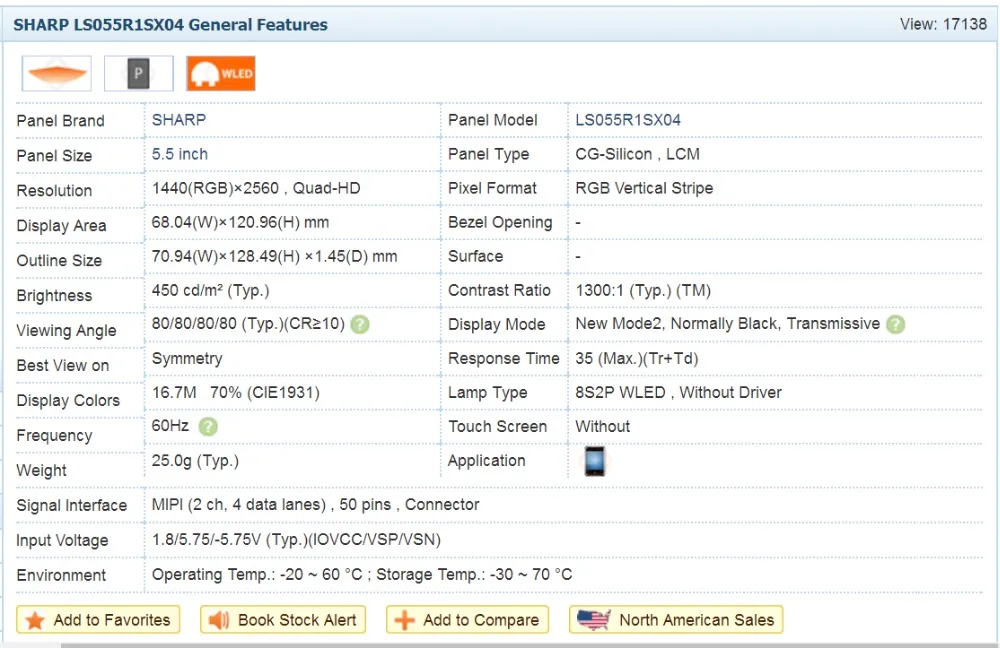Click the orange WLED backlight icon
The height and width of the screenshot is (648, 1000).
tap(221, 73)
